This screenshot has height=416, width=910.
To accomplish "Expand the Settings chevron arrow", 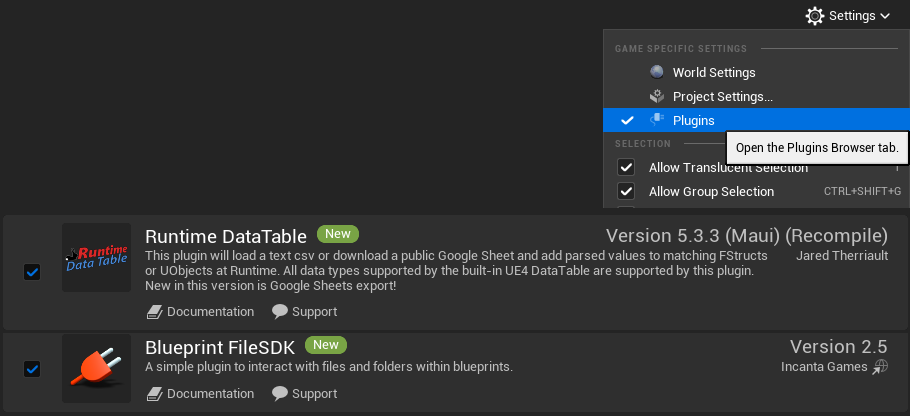I will pos(884,16).
